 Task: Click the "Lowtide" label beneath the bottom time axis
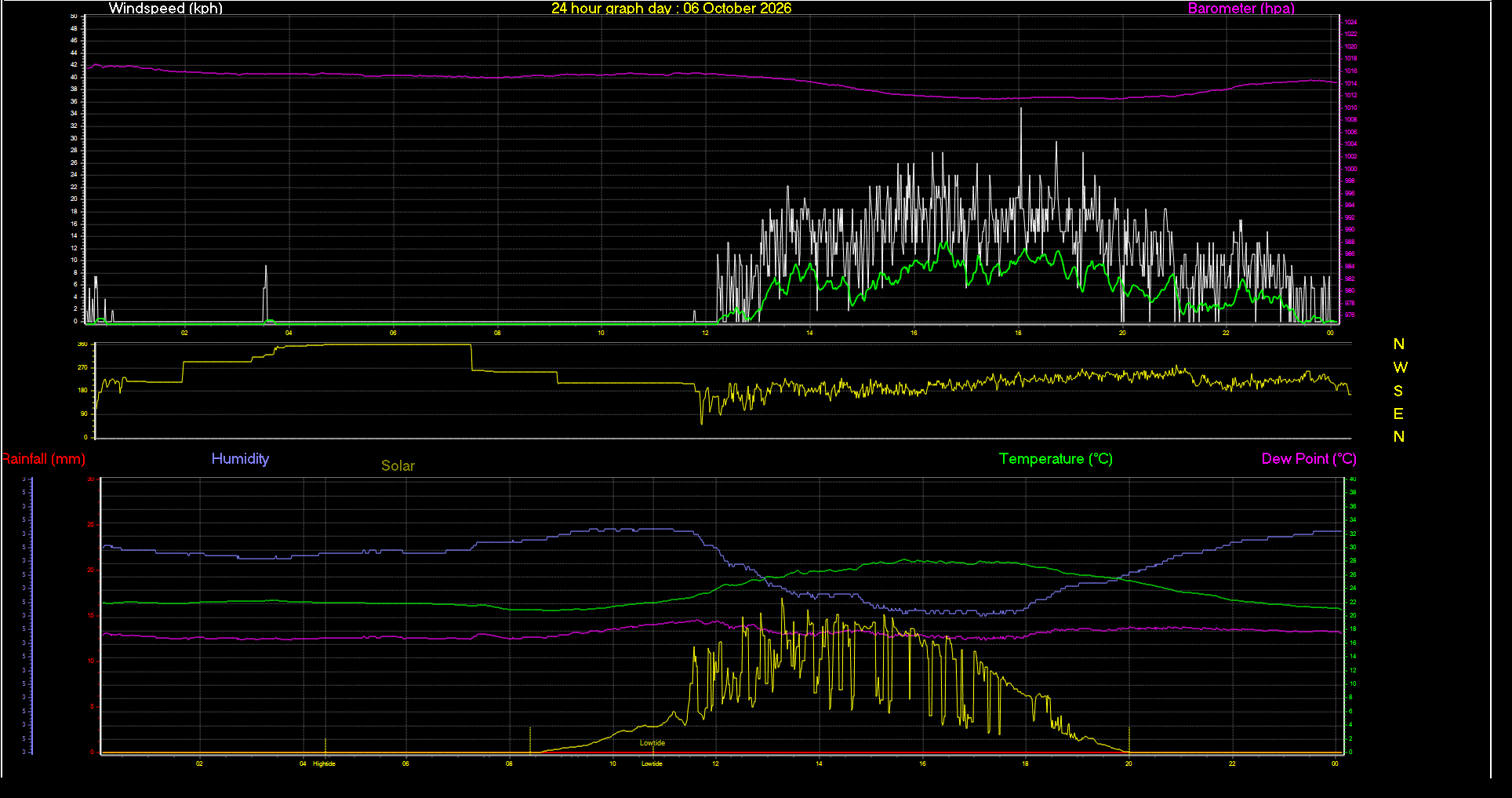[x=652, y=763]
